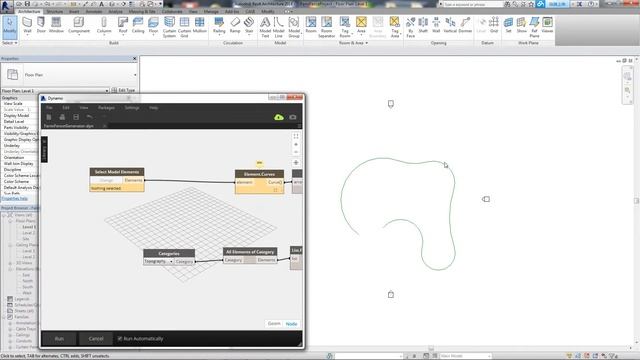Switch Dynamo view to Node

[x=291, y=324]
